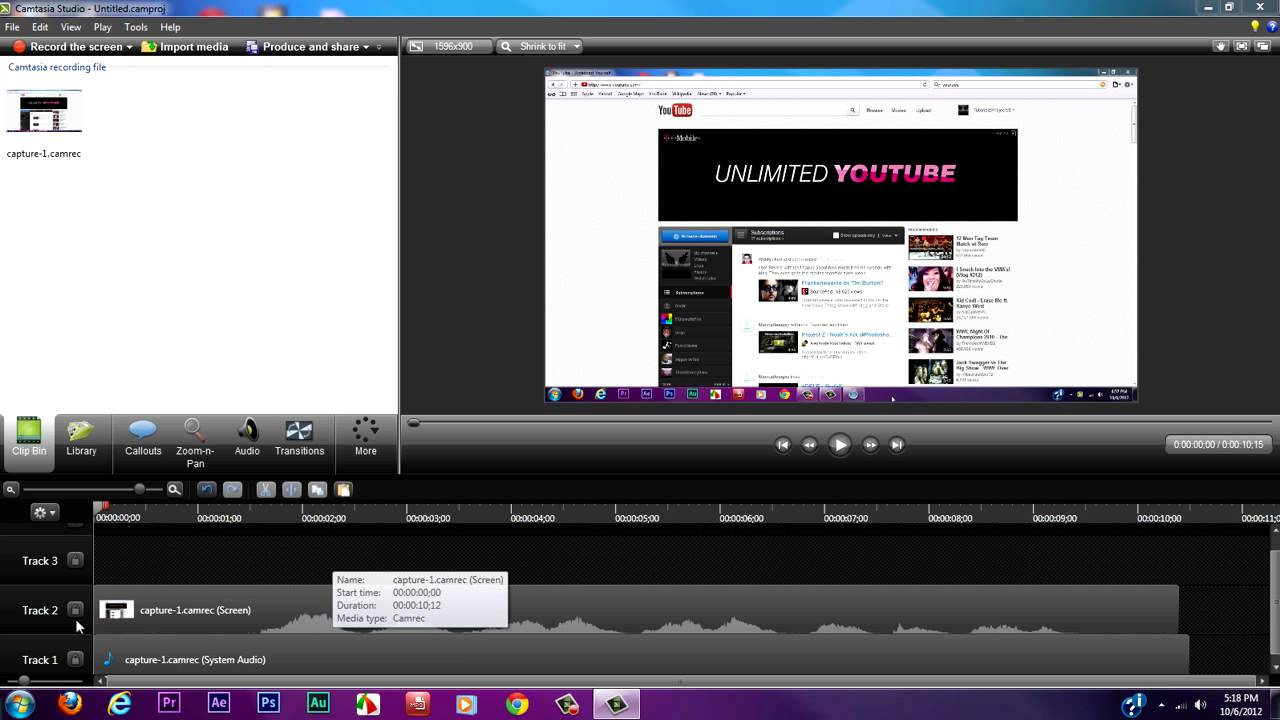The height and width of the screenshot is (720, 1280).
Task: Open the Tools menu
Action: click(136, 27)
